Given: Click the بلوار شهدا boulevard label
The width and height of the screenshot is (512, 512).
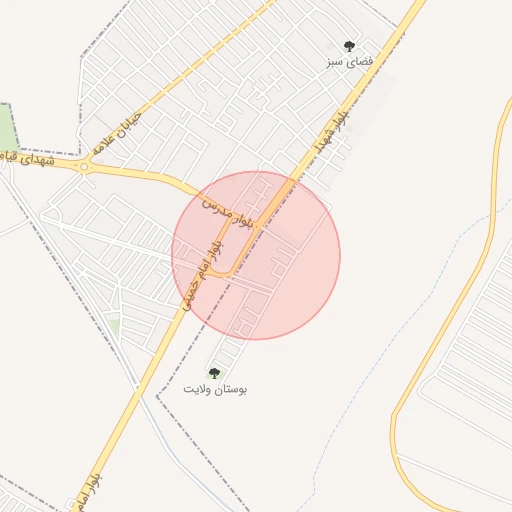Looking at the screenshot, I should tap(332, 132).
